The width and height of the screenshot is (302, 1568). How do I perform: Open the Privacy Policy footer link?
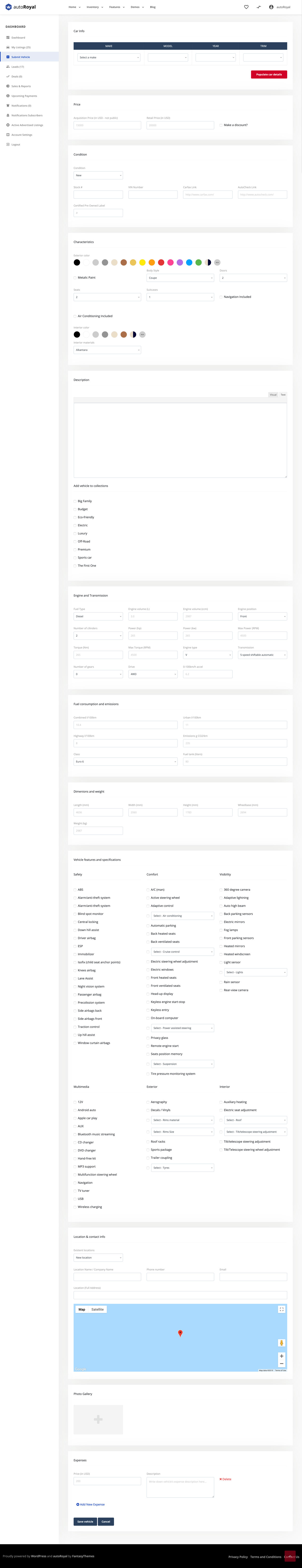[x=238, y=1557]
